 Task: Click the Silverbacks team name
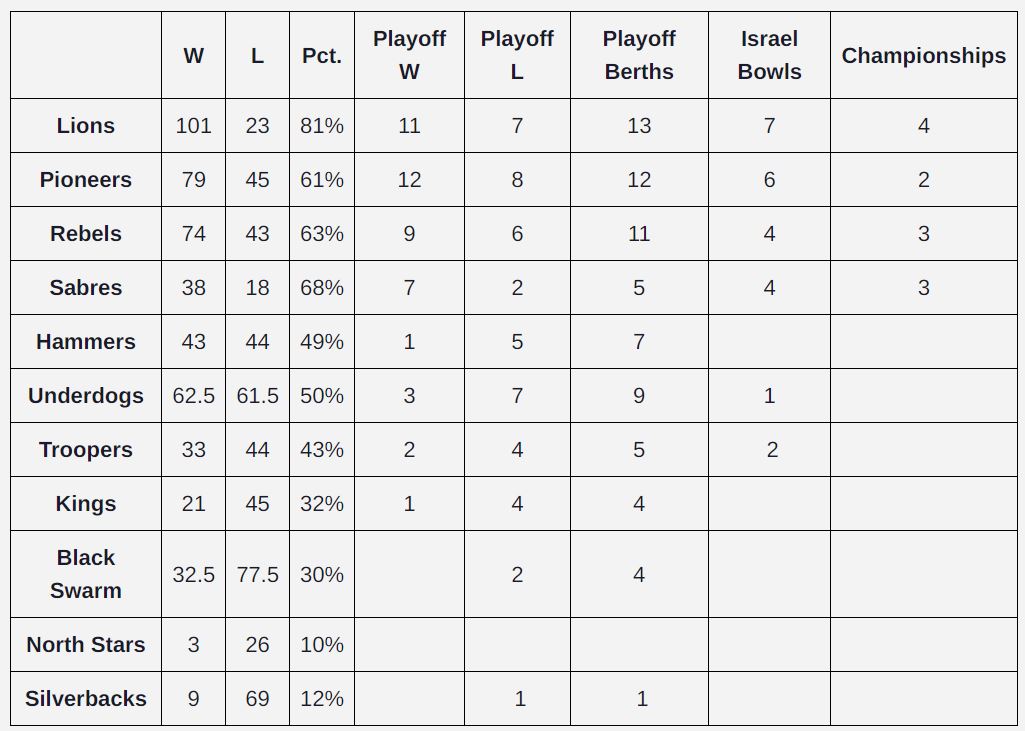[86, 698]
